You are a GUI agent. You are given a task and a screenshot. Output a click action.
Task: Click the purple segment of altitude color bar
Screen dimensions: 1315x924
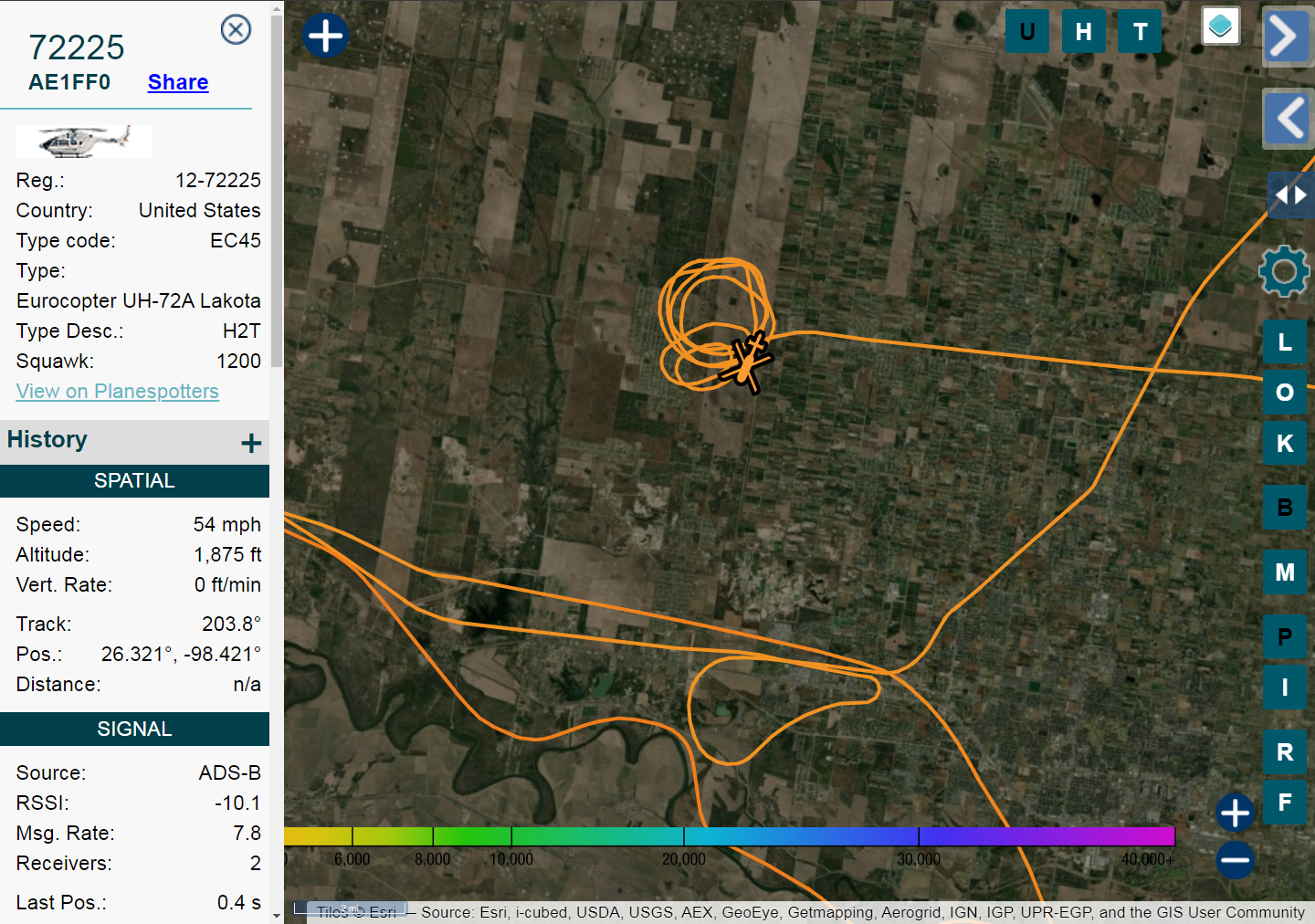coord(1047,835)
